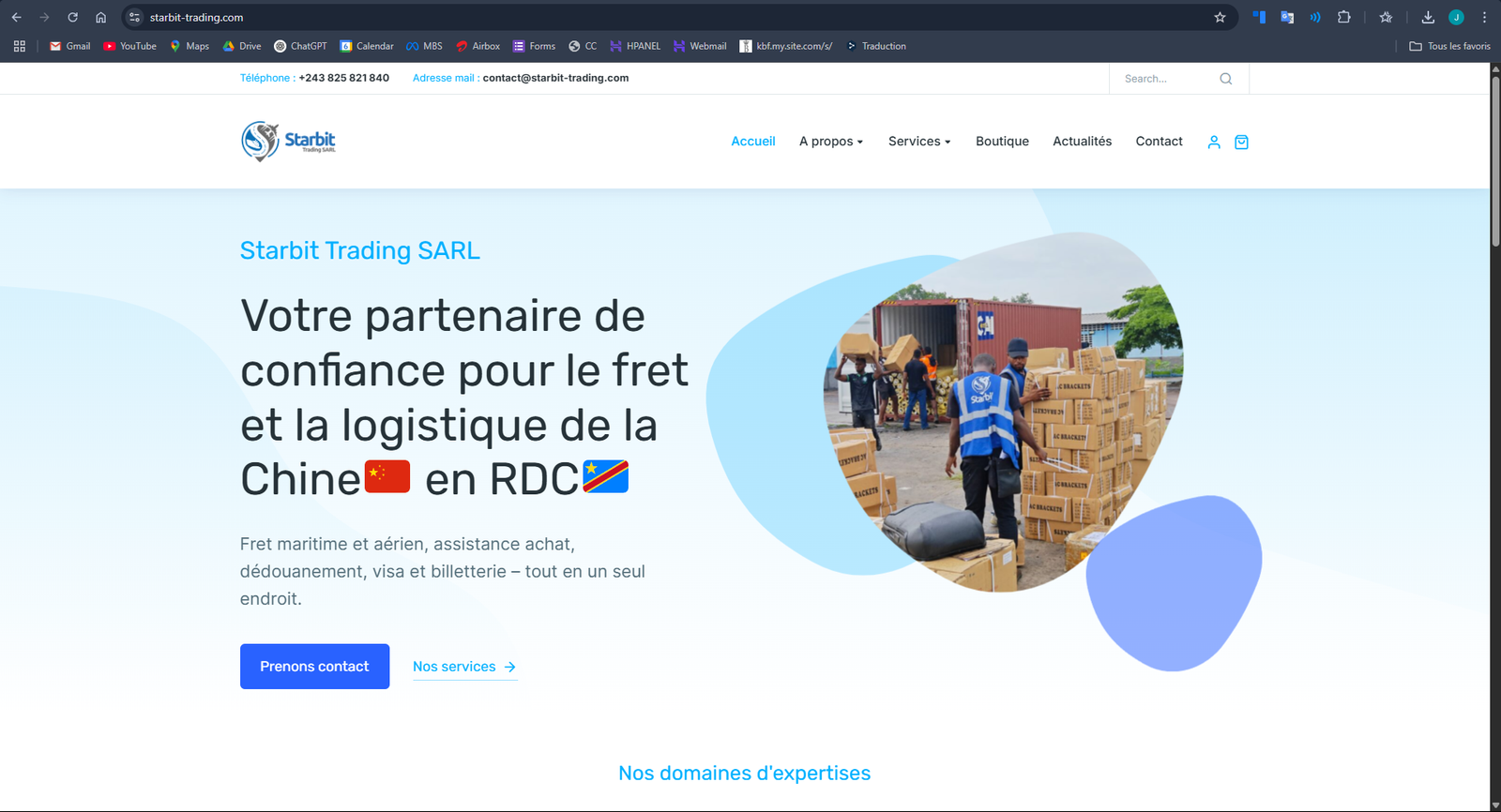View site information icon in address bar

[x=134, y=17]
